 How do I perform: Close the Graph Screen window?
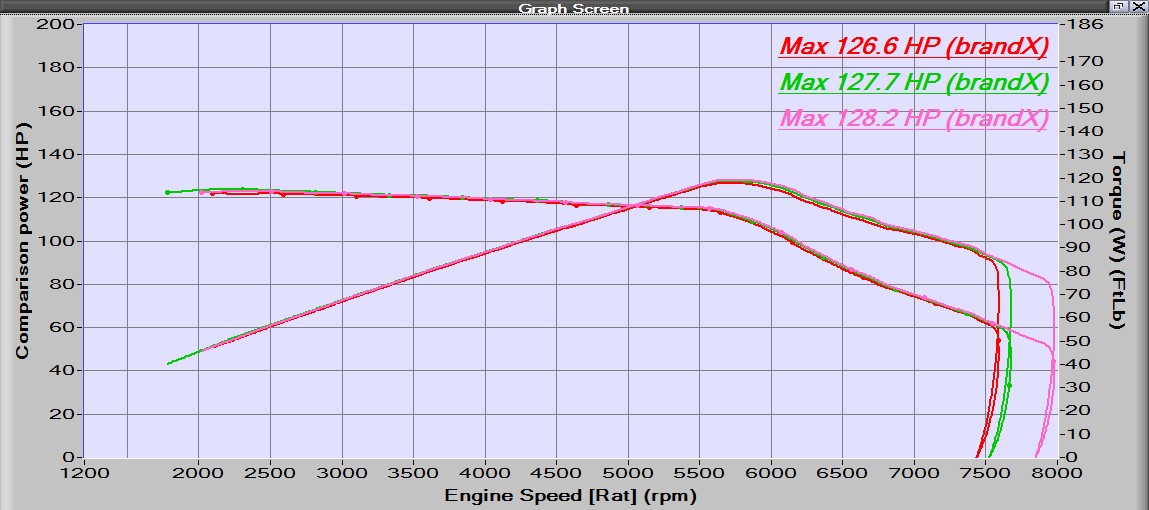(x=1138, y=6)
